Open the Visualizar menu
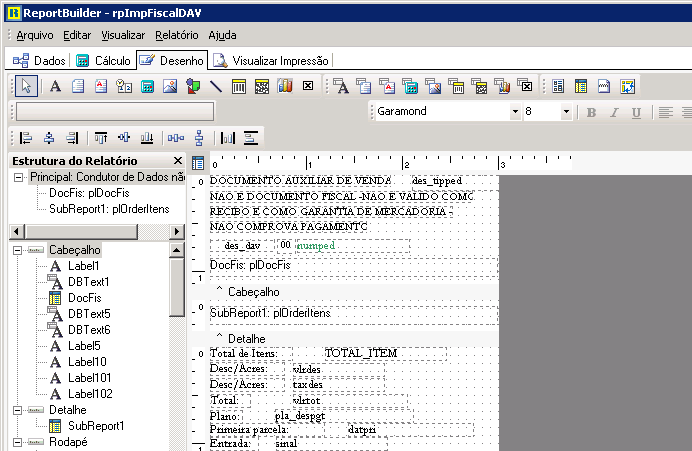Viewport: 692px width, 451px height. click(123, 35)
